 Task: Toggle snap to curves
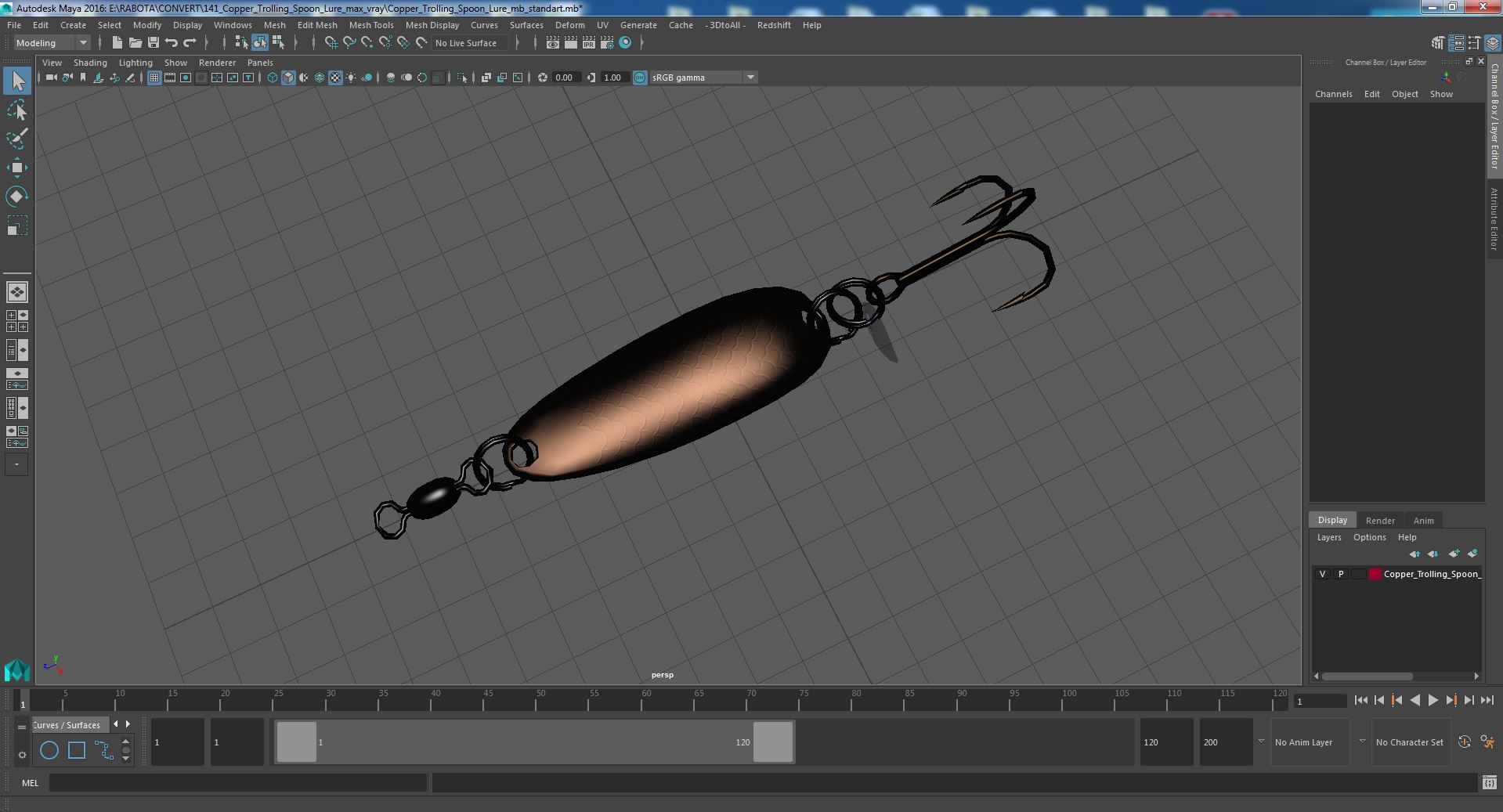(x=349, y=43)
